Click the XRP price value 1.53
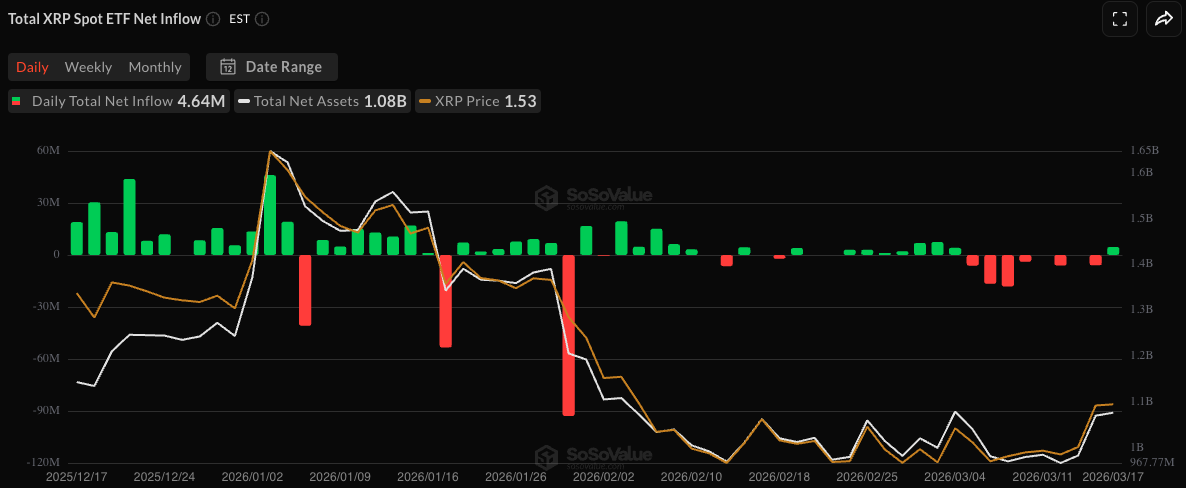The height and width of the screenshot is (488, 1186). click(x=520, y=101)
